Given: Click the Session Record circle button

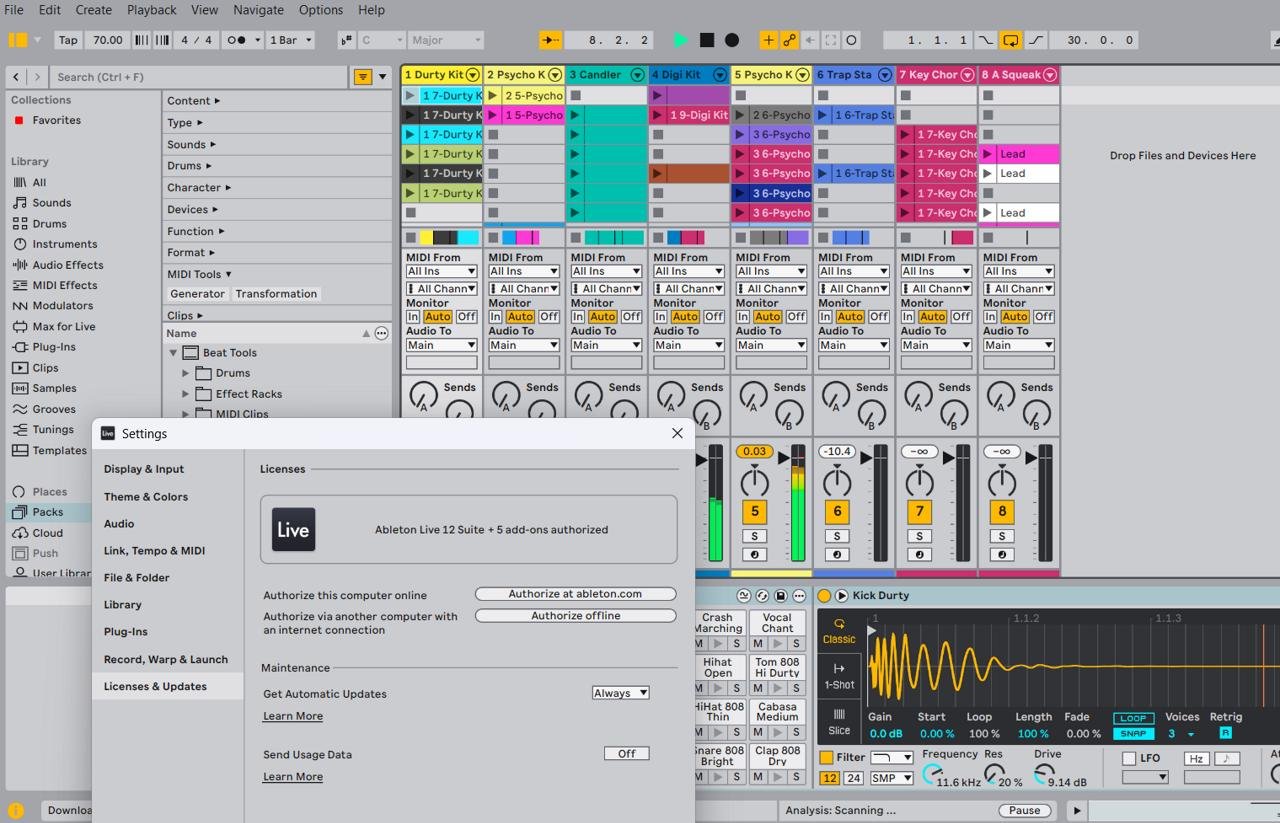Looking at the screenshot, I should coord(851,40).
